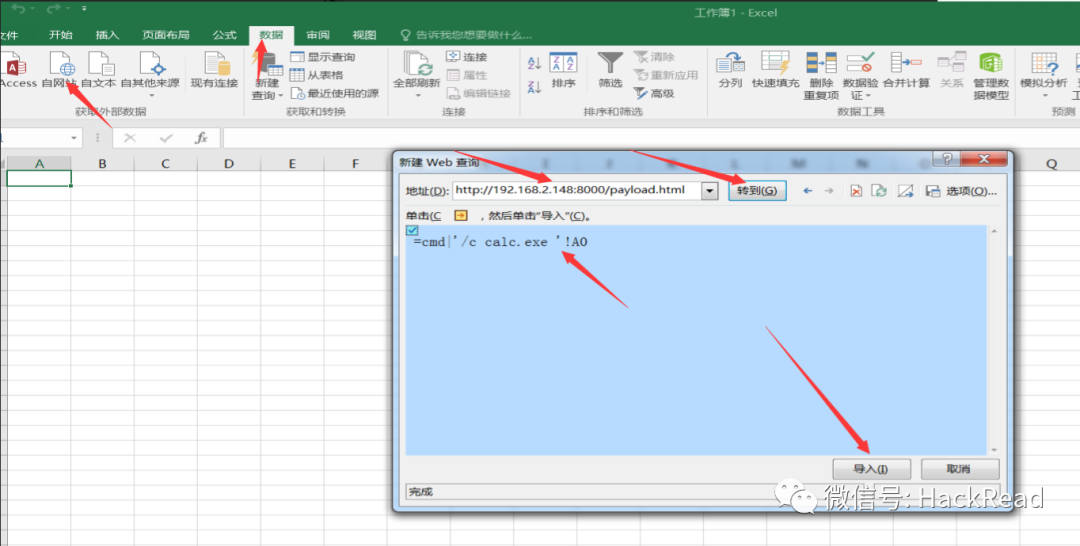Viewport: 1080px width, 546px height.
Task: Click the stop loading icon in dialog
Action: click(x=855, y=191)
